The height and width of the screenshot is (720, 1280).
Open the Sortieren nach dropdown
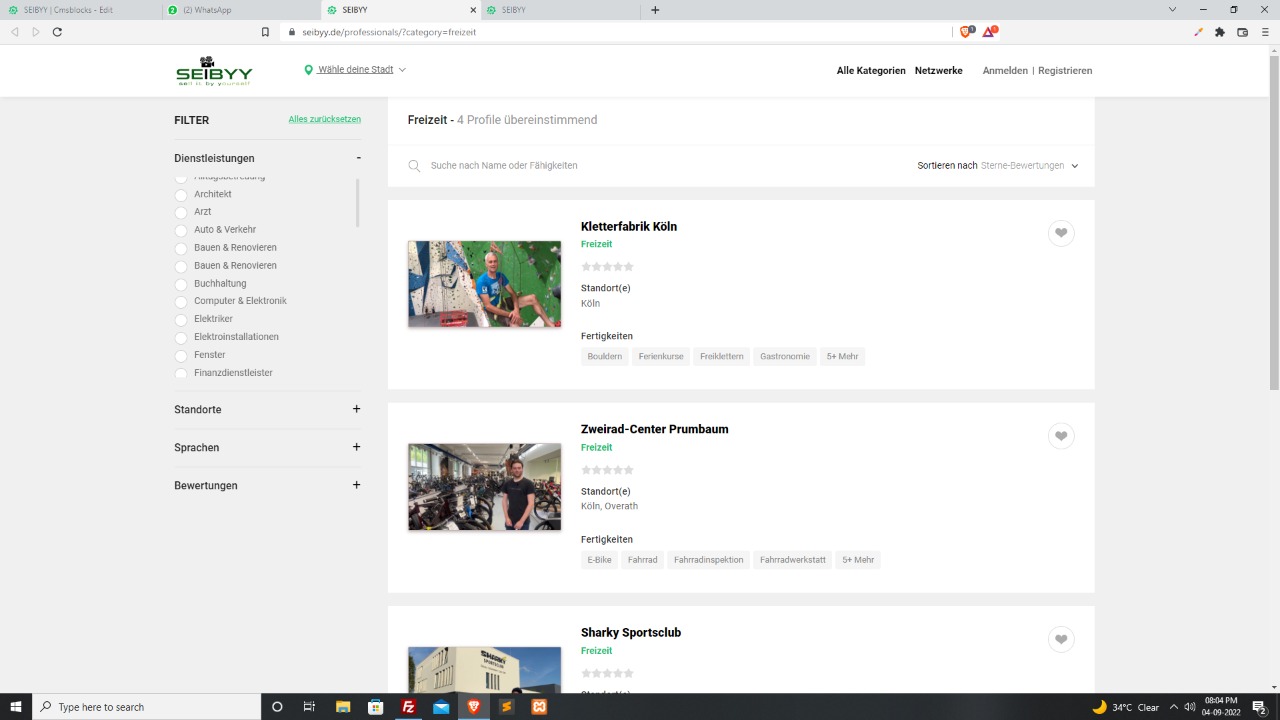tap(997, 166)
